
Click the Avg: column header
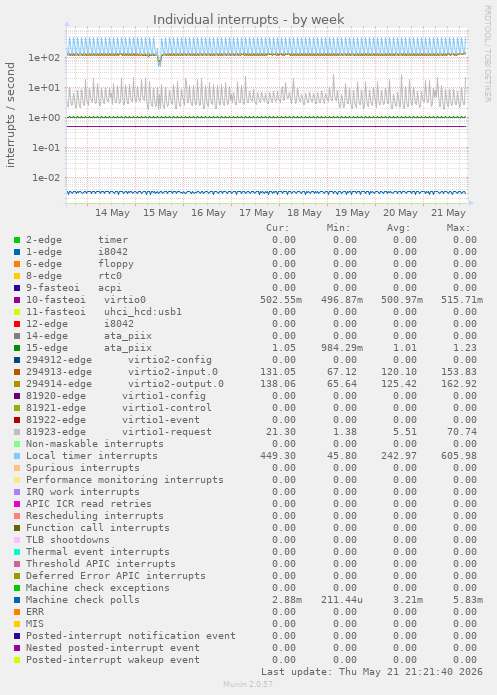point(398,228)
